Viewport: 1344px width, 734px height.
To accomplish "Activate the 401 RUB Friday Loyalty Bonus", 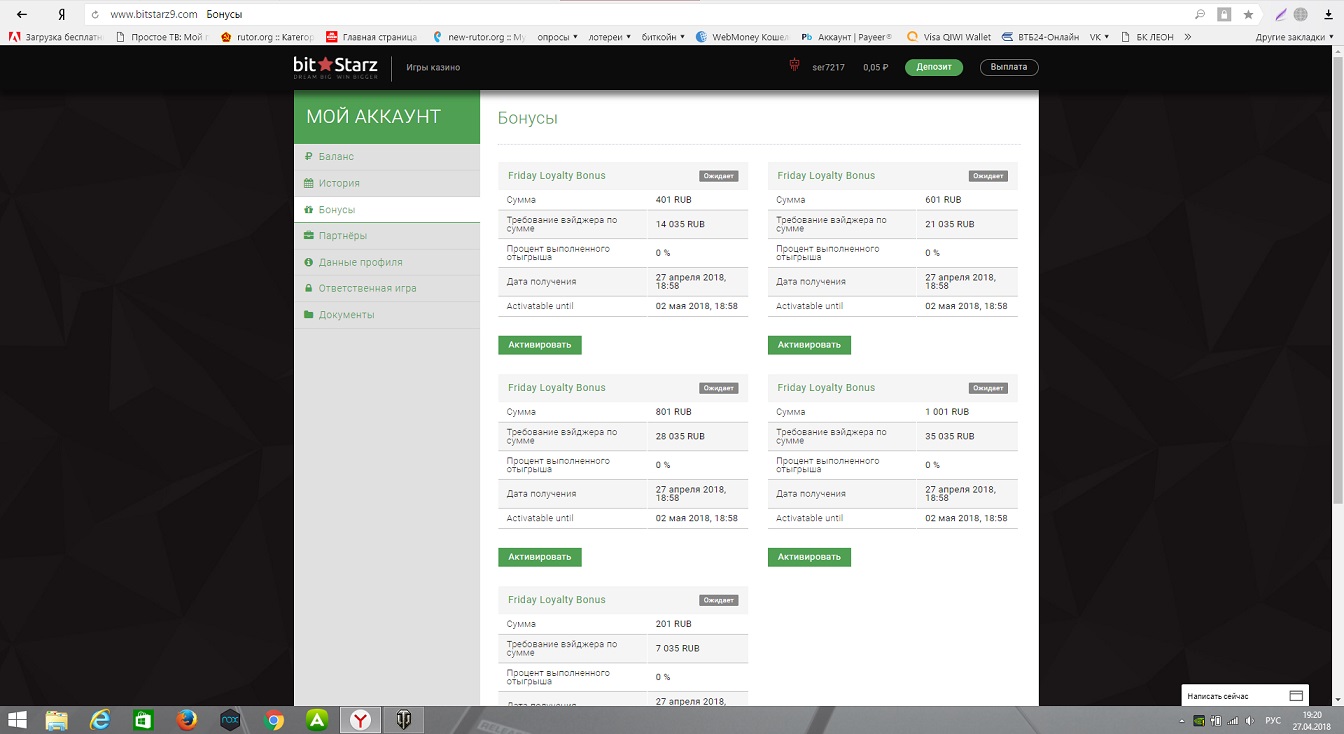I will point(539,345).
